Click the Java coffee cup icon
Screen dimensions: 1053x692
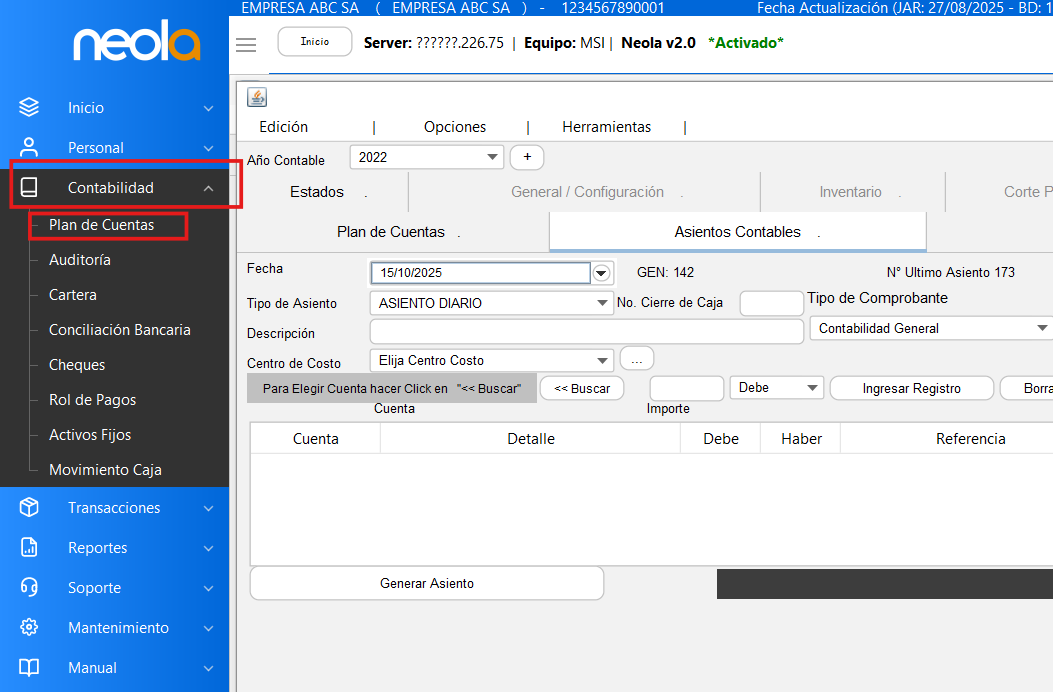coord(257,97)
